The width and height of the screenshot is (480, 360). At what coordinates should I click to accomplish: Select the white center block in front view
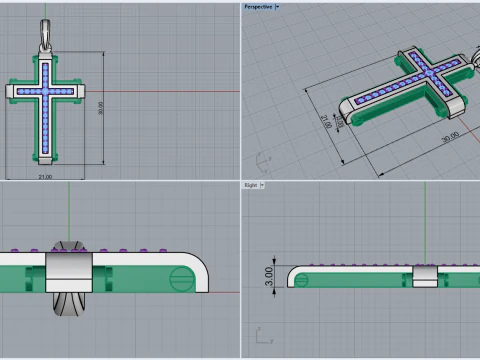click(x=69, y=272)
